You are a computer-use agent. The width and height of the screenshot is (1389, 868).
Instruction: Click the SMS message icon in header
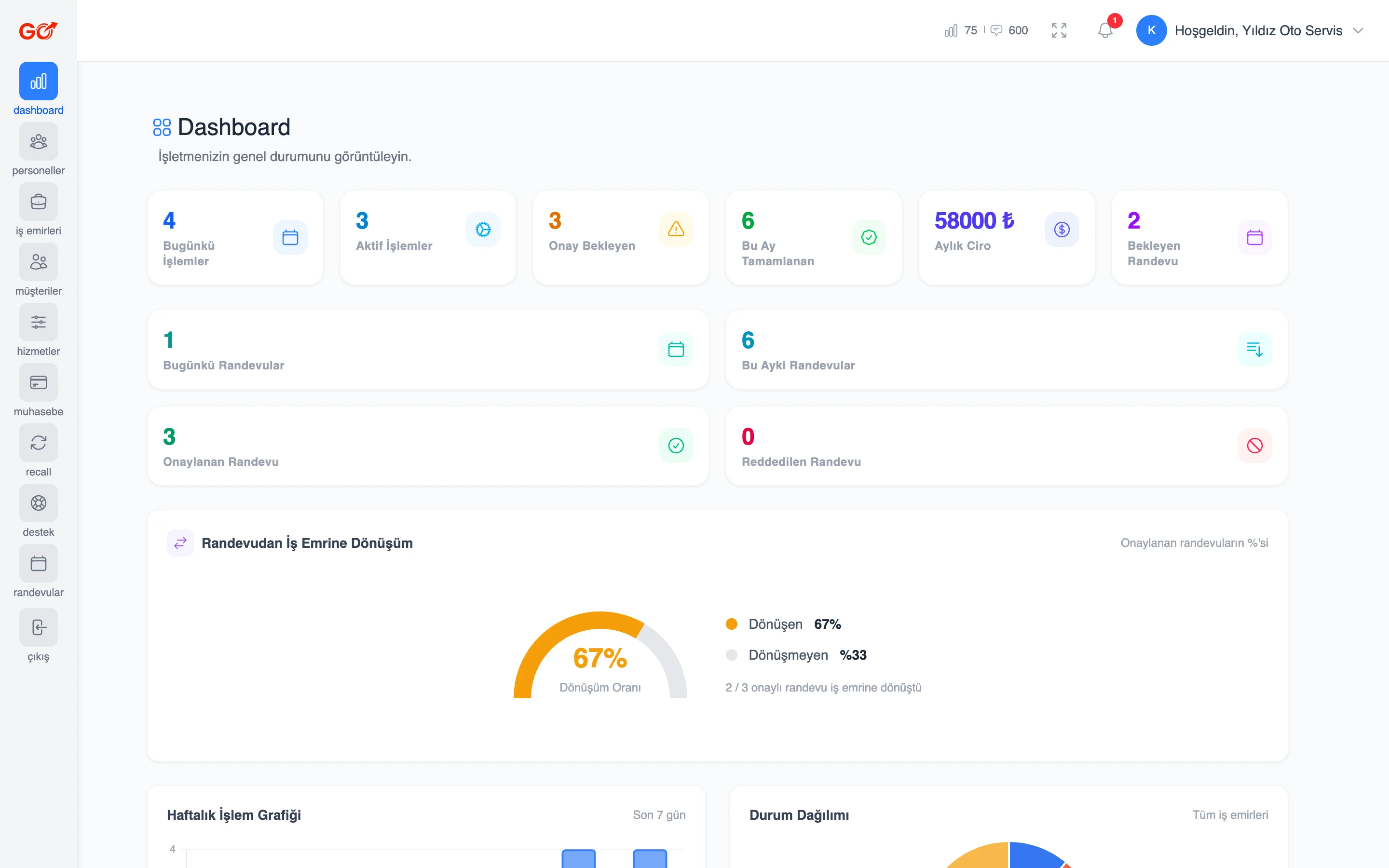click(x=997, y=30)
